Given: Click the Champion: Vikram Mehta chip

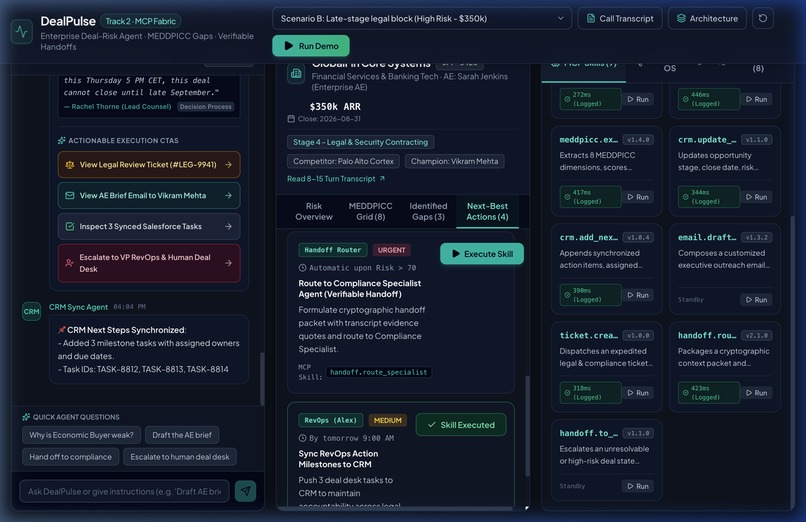Looking at the screenshot, I should (454, 161).
